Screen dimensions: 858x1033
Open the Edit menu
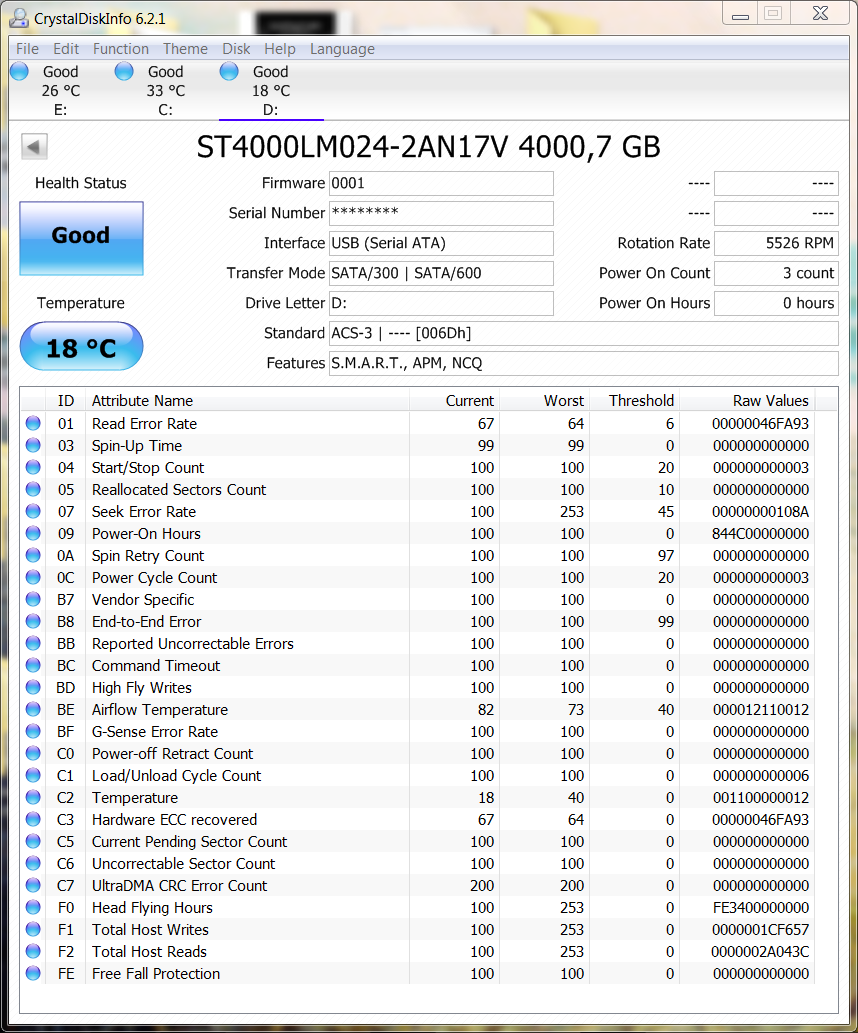(x=66, y=49)
